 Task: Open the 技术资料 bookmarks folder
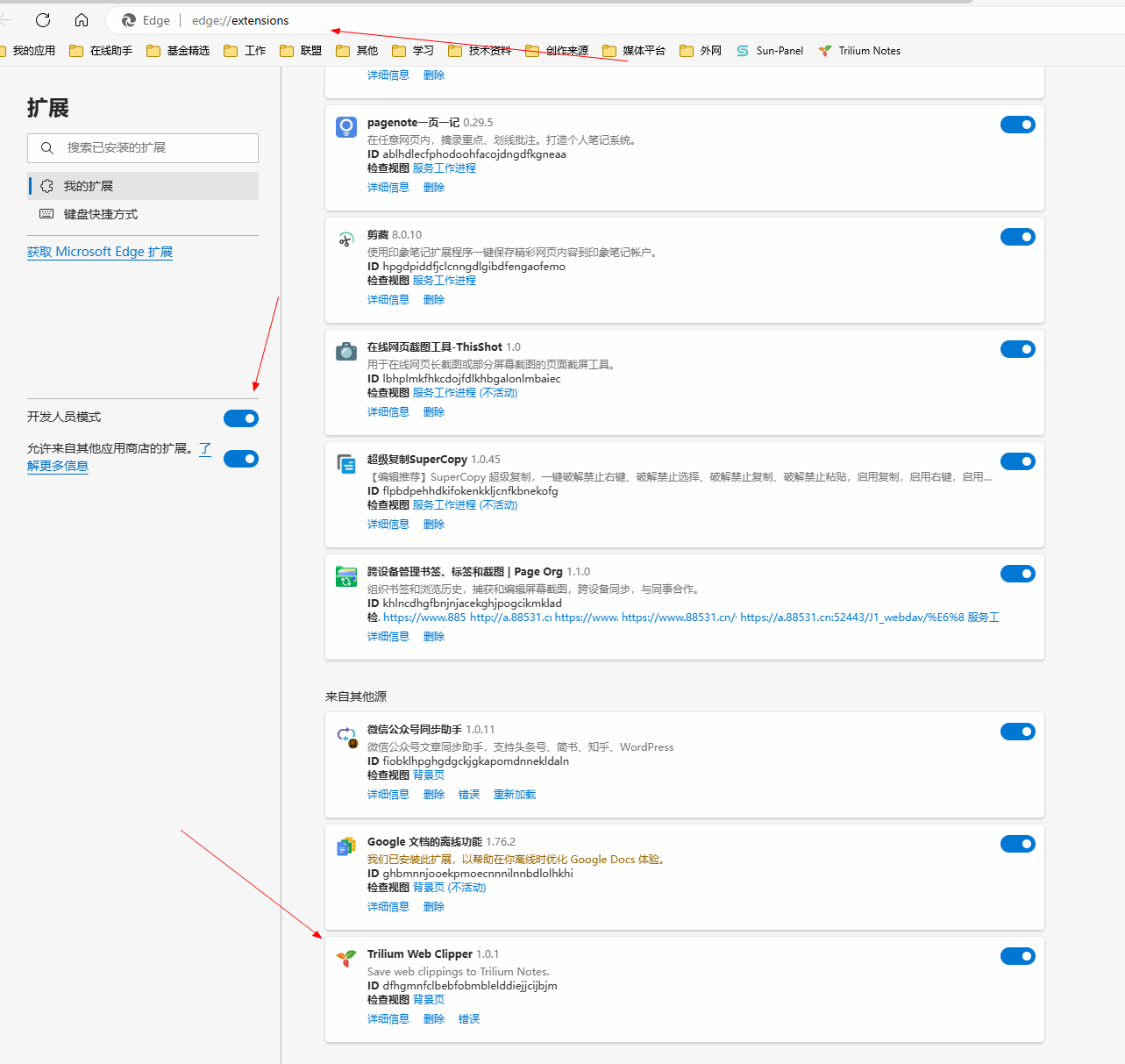[480, 51]
